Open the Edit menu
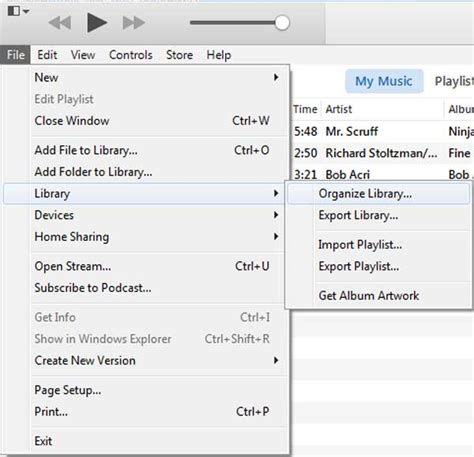Viewport: 474px width, 457px height. (47, 55)
